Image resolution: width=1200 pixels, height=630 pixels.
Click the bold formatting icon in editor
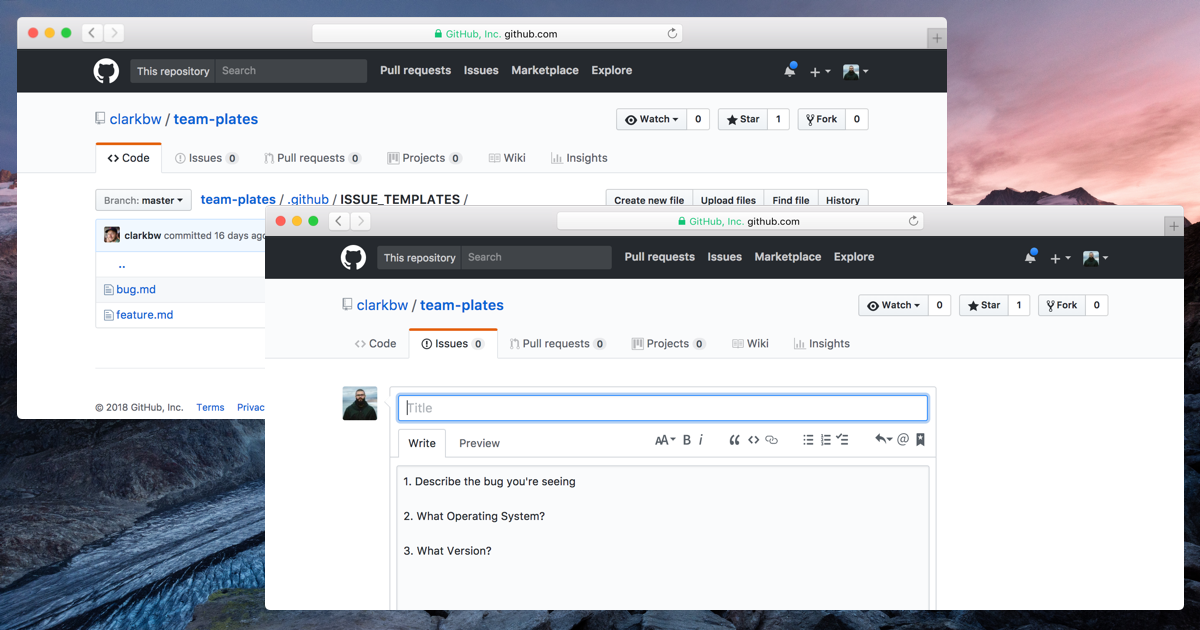[687, 440]
